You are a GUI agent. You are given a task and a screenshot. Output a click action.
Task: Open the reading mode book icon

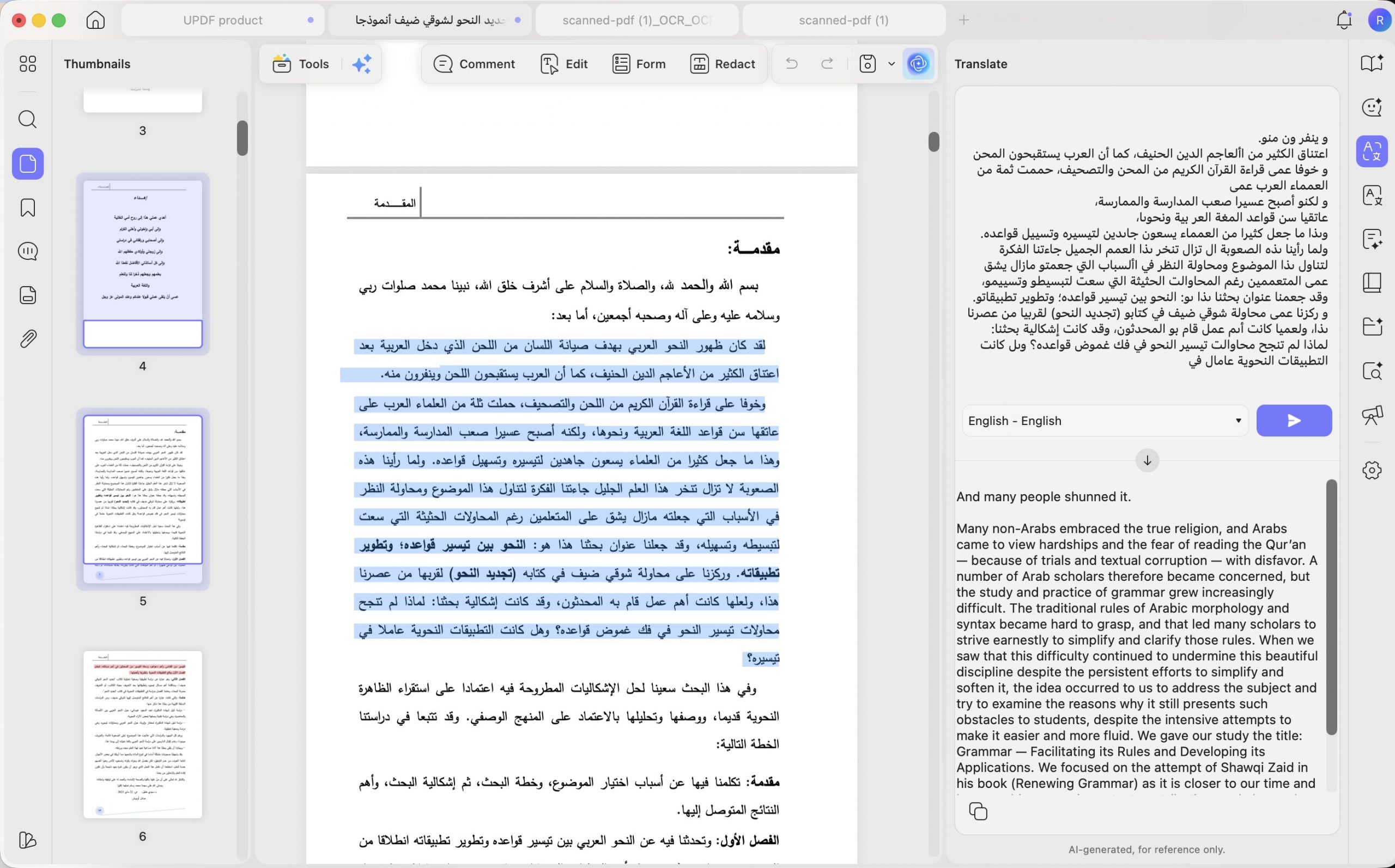(x=1372, y=63)
